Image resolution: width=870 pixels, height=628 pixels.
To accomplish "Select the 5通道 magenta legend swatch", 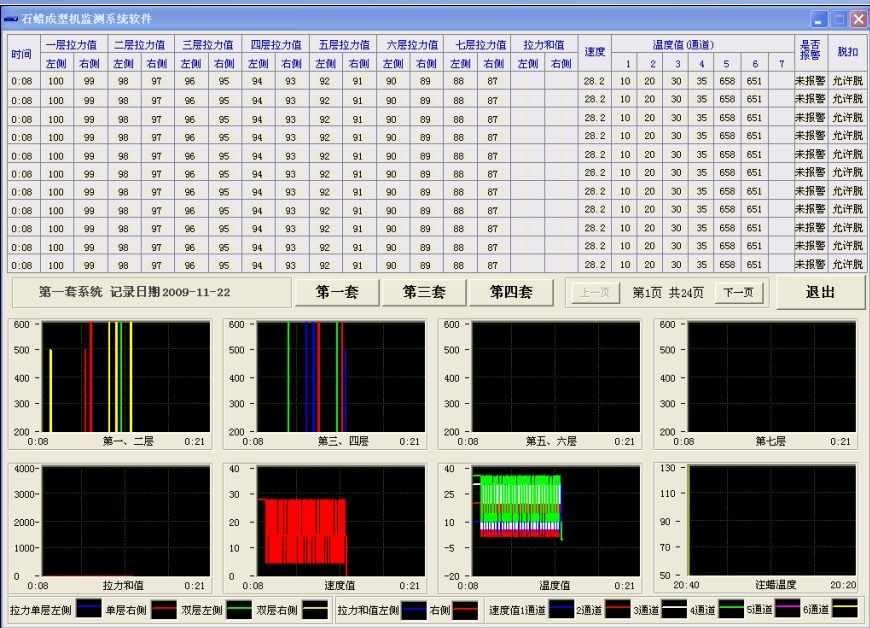I will [x=789, y=609].
